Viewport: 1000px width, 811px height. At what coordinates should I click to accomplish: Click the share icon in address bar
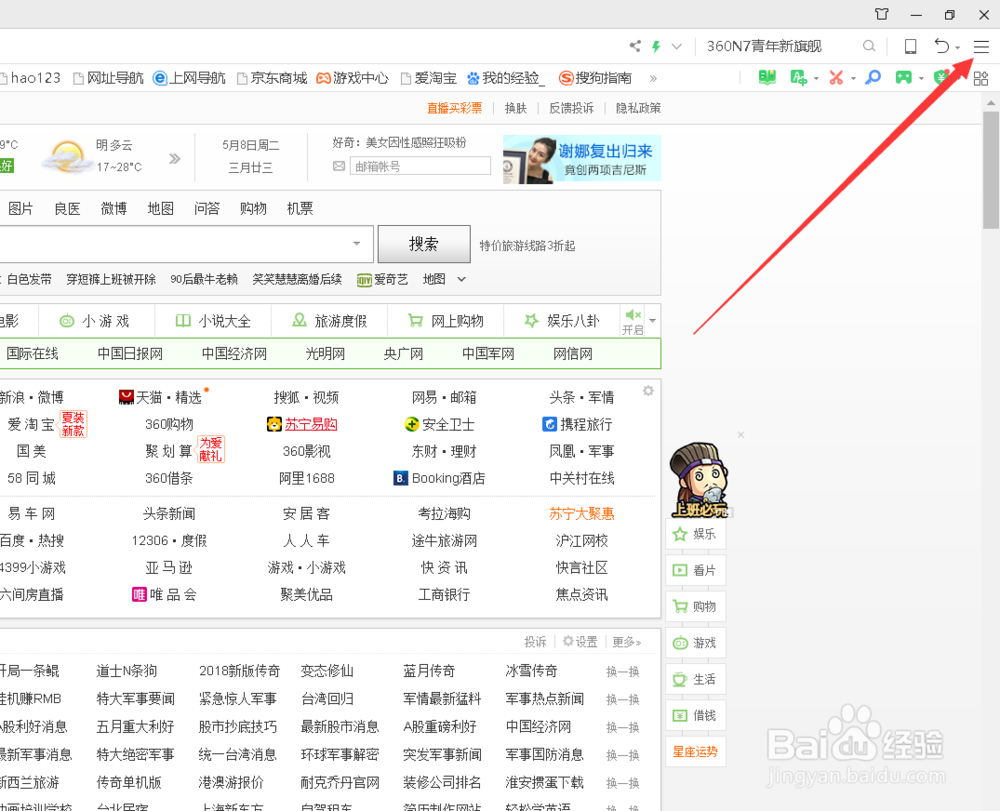pyautogui.click(x=635, y=46)
